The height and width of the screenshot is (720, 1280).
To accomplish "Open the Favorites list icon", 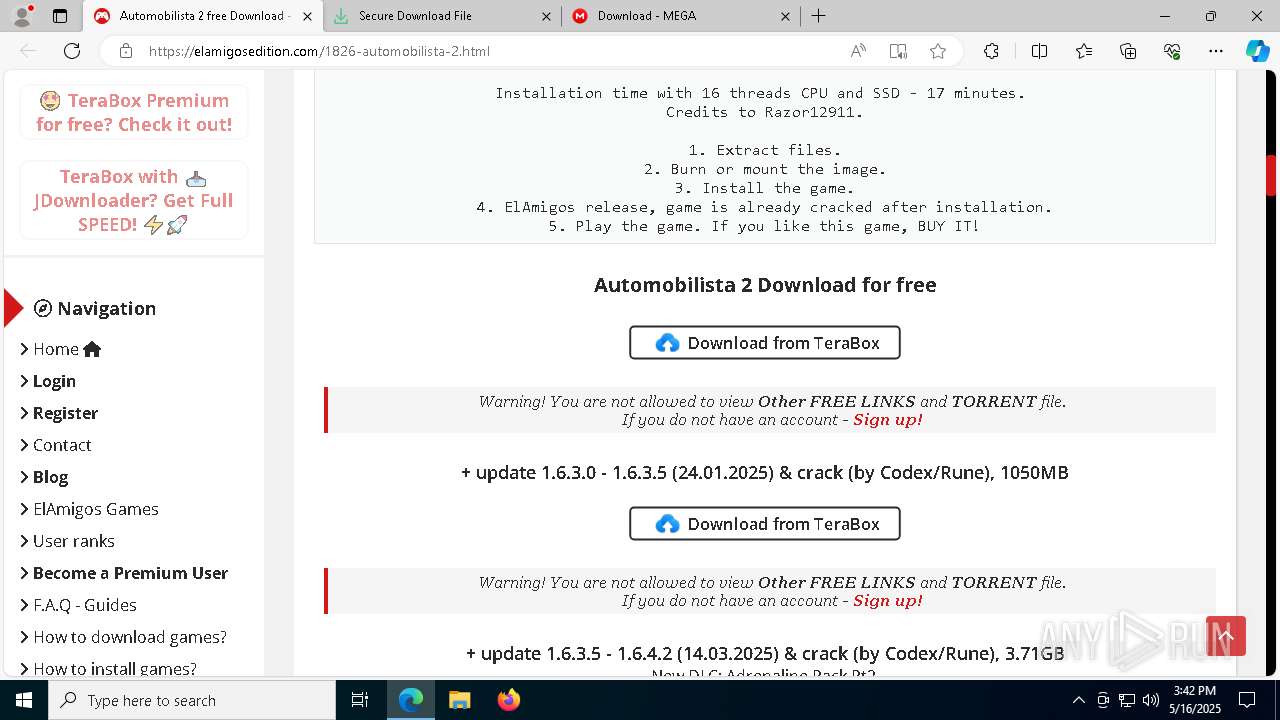I will coord(1084,51).
